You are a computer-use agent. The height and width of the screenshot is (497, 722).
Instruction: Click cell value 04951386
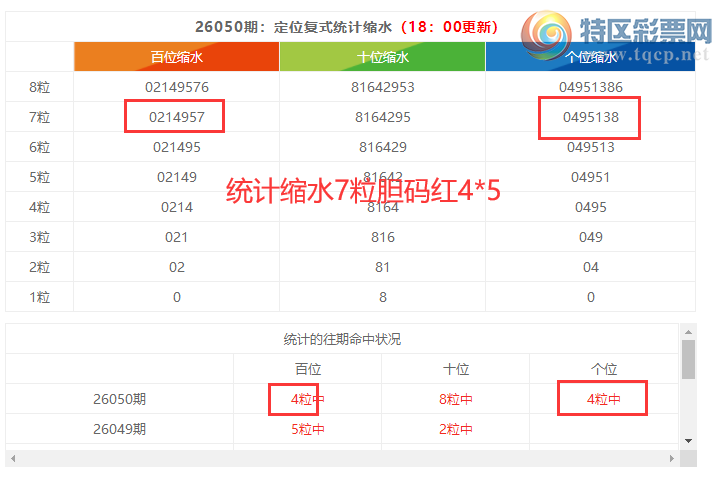(x=591, y=87)
